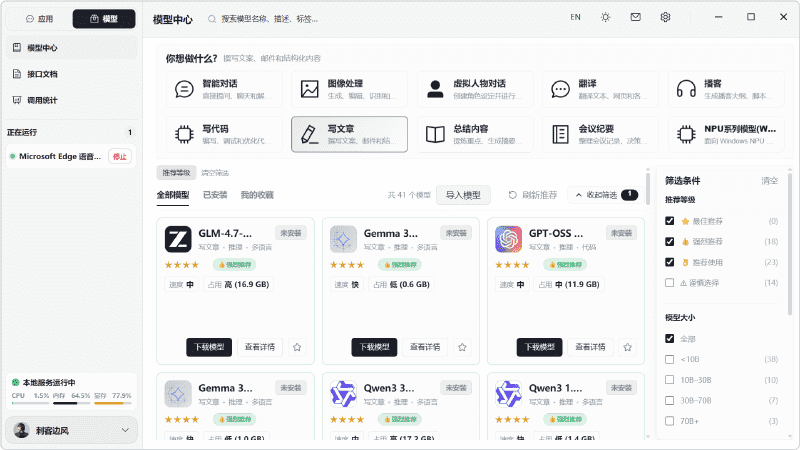The image size is (800, 450).
Task: Click 清空 in the filter panel header
Action: [x=770, y=181]
